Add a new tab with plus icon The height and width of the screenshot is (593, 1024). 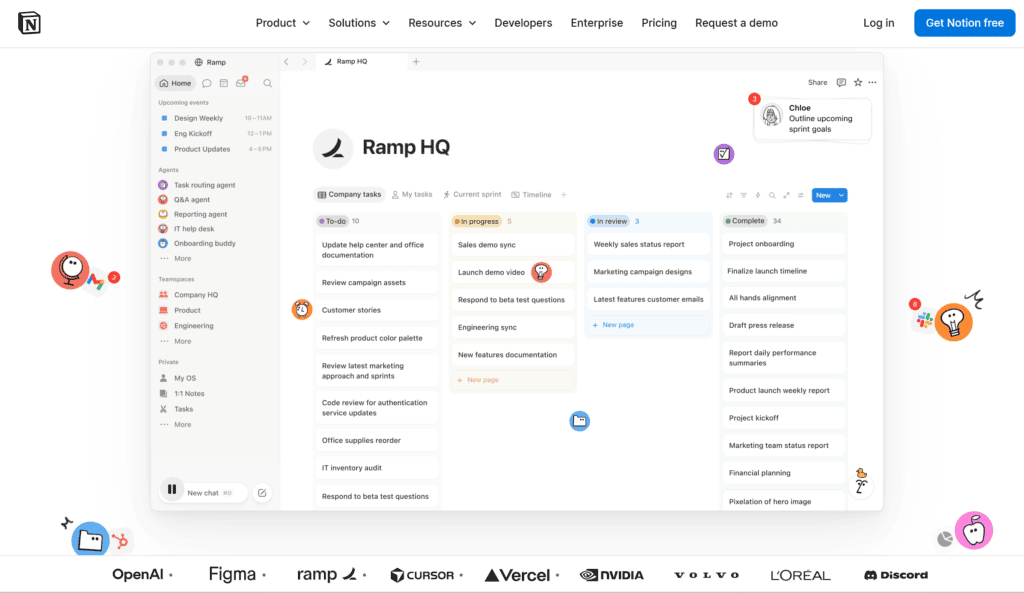pos(416,61)
